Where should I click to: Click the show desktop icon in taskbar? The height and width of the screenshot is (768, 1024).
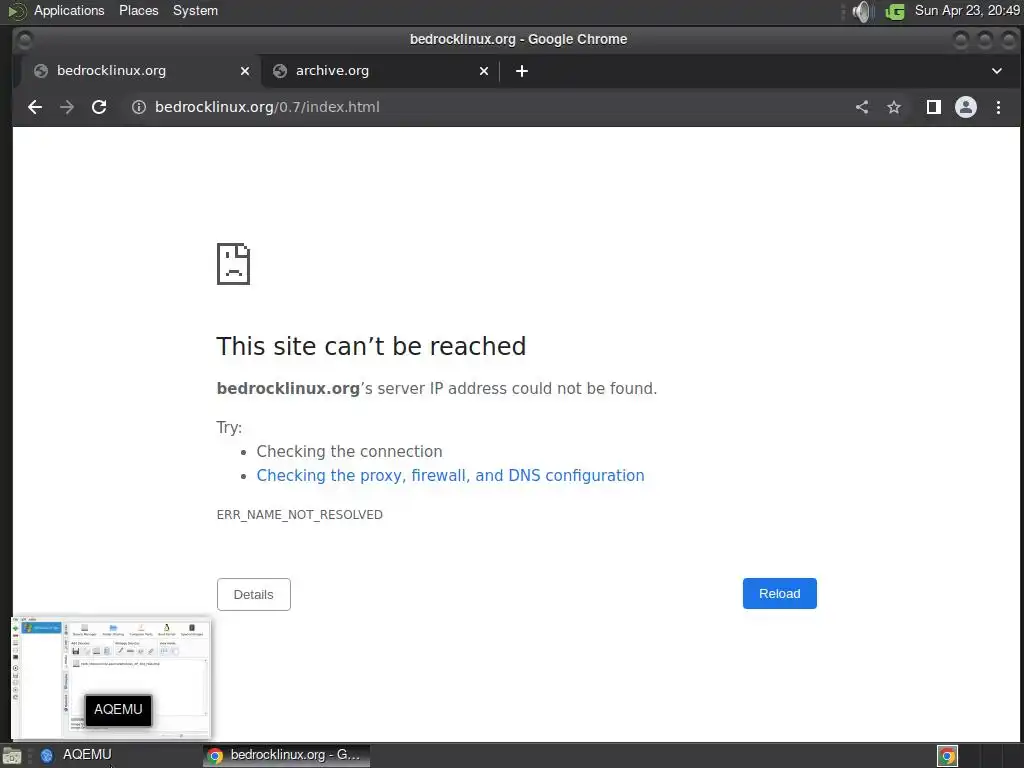(x=11, y=756)
